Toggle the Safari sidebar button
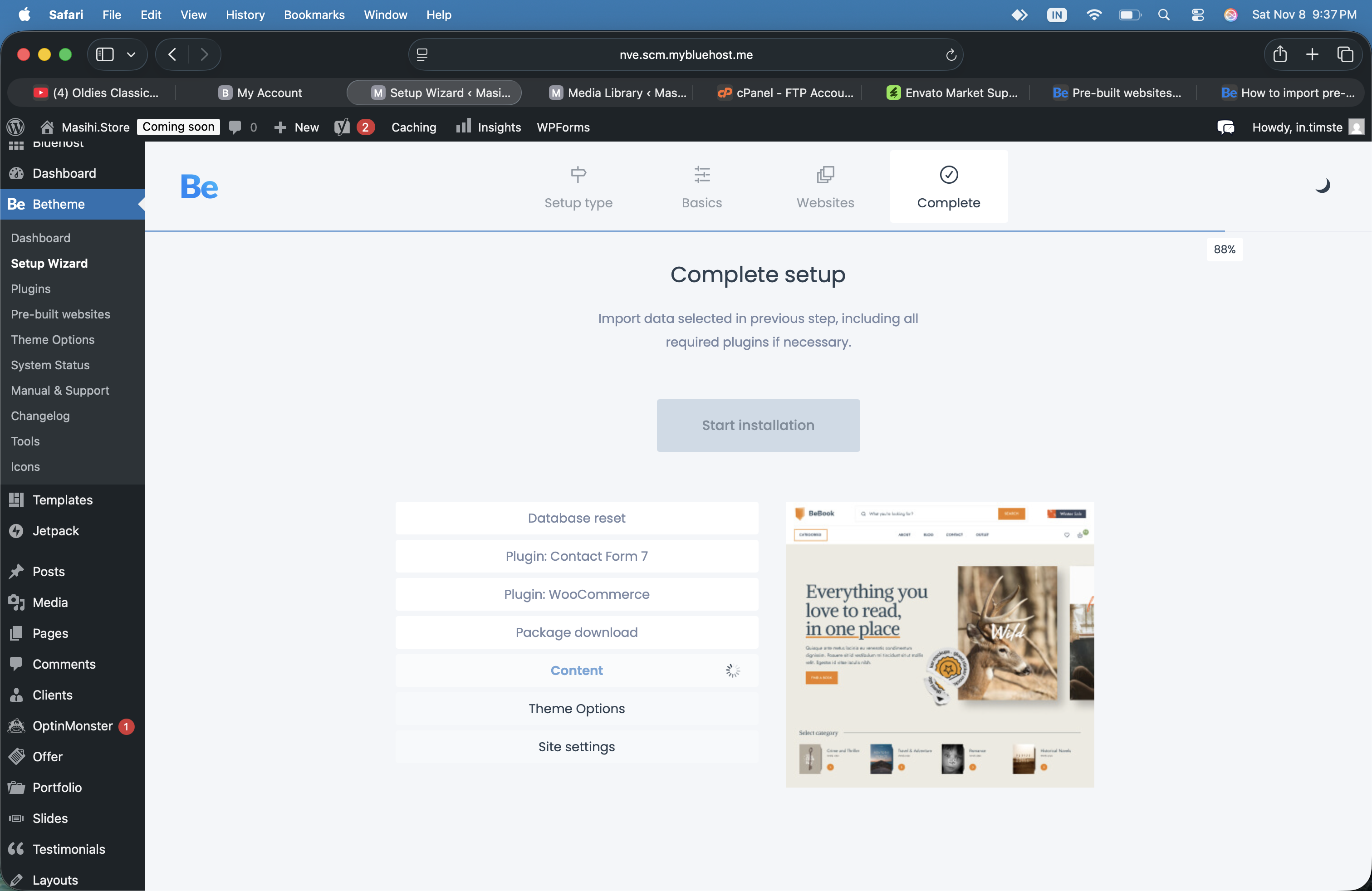The width and height of the screenshot is (1372, 891). pos(105,55)
